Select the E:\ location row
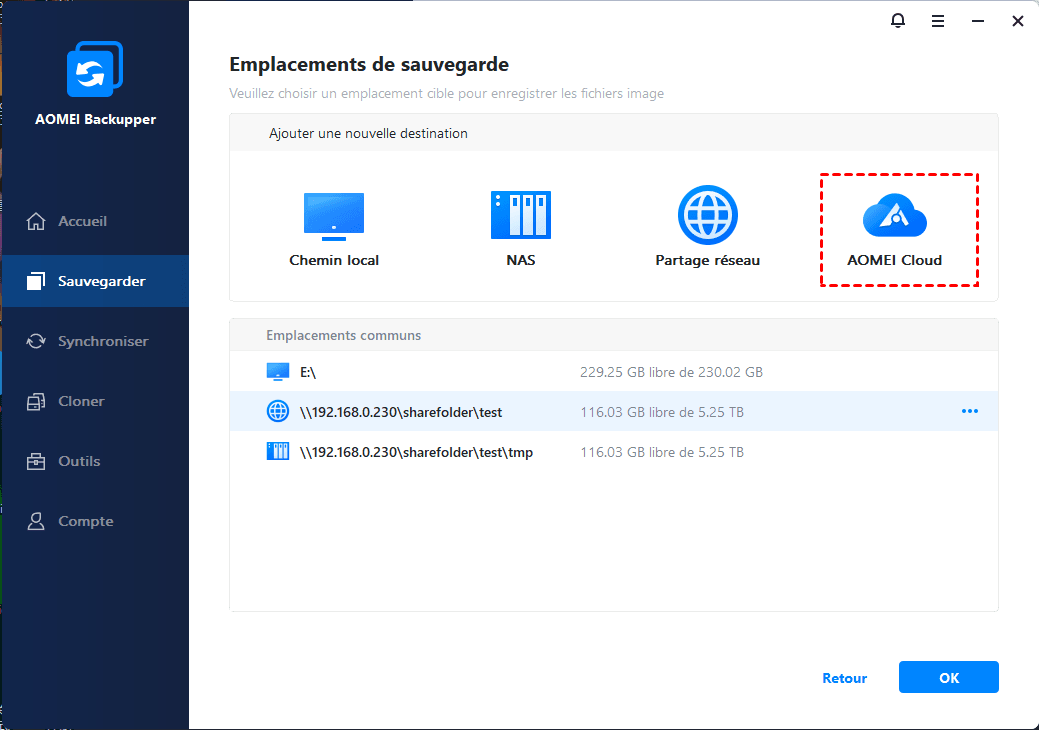 [x=614, y=372]
